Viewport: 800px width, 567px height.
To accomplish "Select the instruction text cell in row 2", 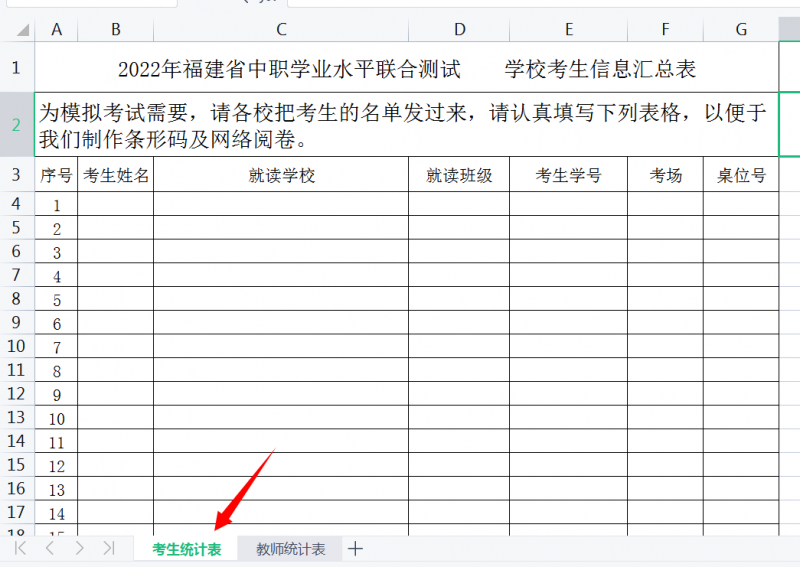I will (x=406, y=124).
